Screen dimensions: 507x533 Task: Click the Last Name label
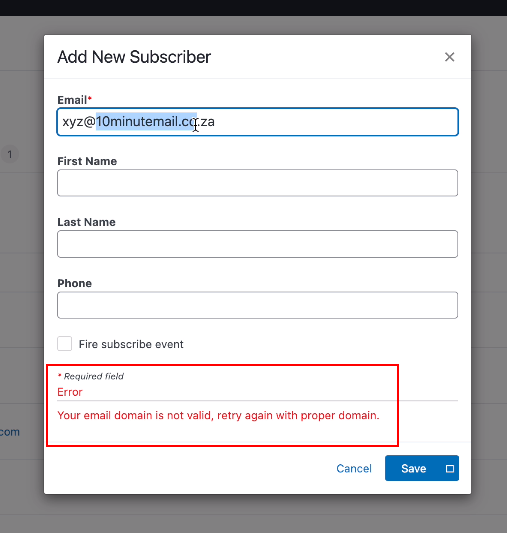pos(86,222)
